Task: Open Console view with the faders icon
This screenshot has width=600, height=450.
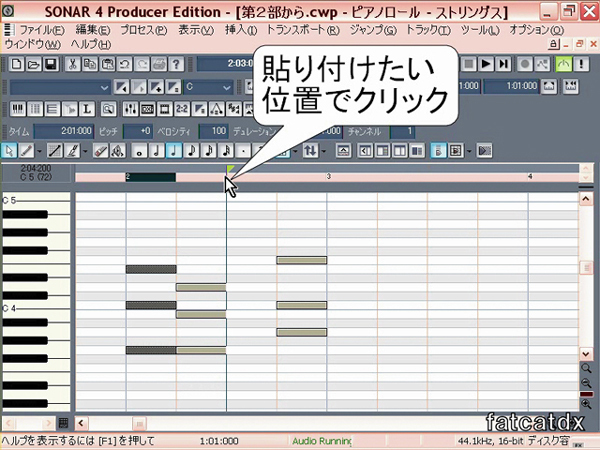Action: [130, 109]
